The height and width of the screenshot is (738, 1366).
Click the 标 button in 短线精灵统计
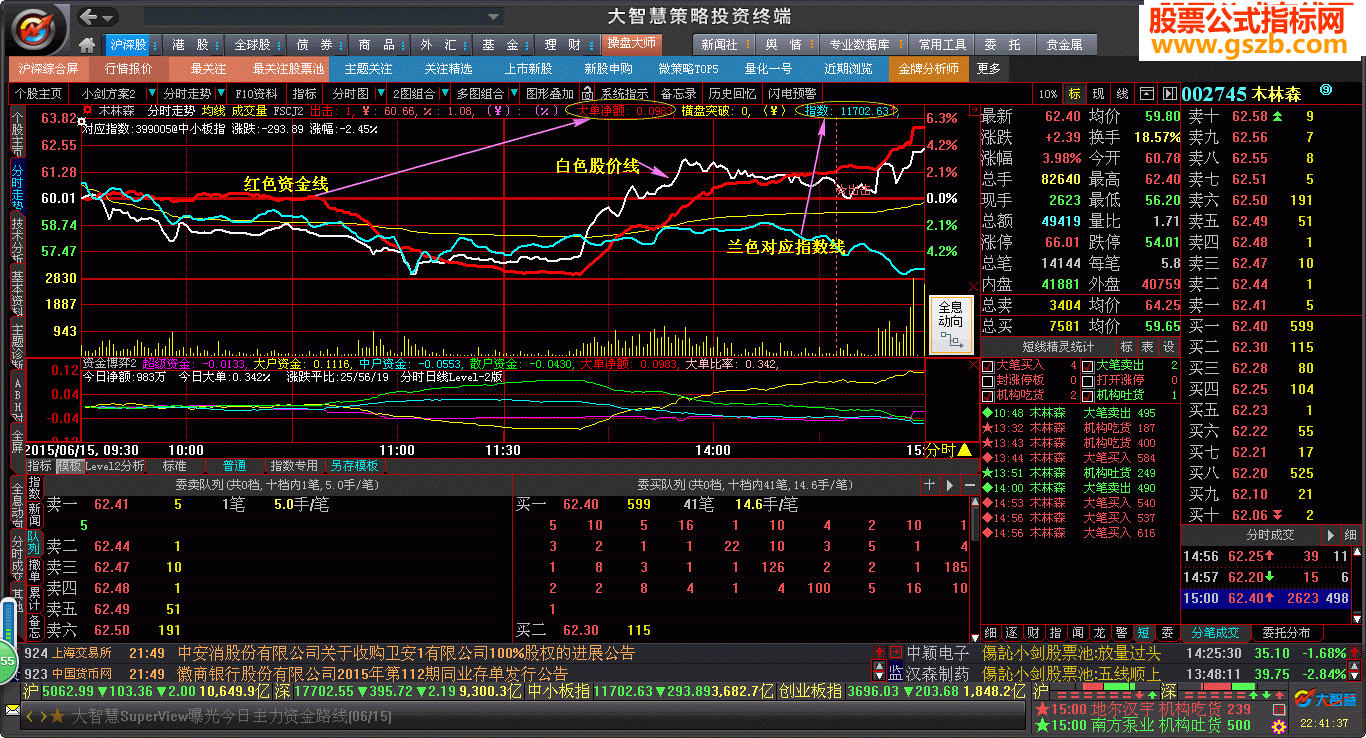1126,347
